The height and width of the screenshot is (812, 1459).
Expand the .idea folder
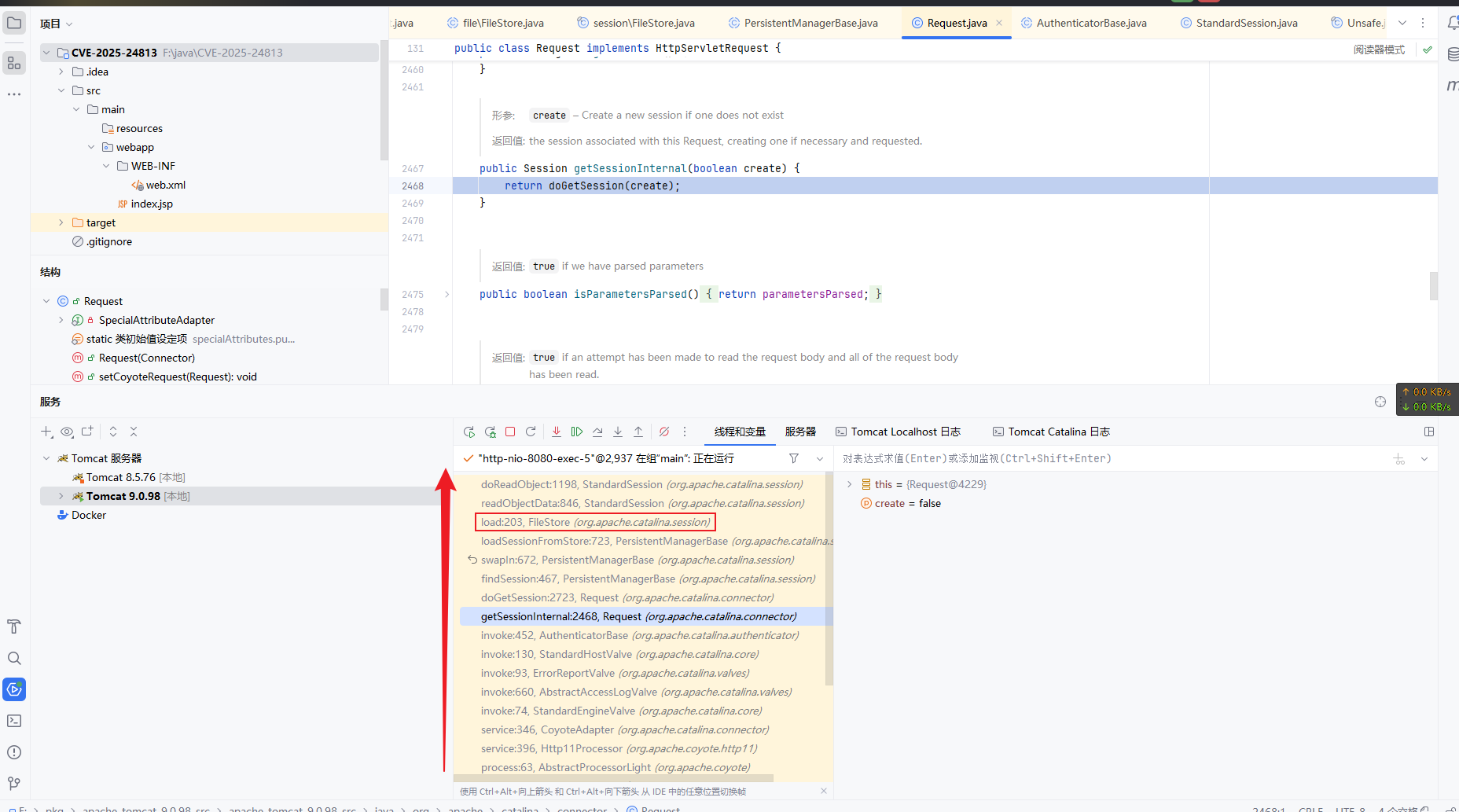pyautogui.click(x=61, y=72)
